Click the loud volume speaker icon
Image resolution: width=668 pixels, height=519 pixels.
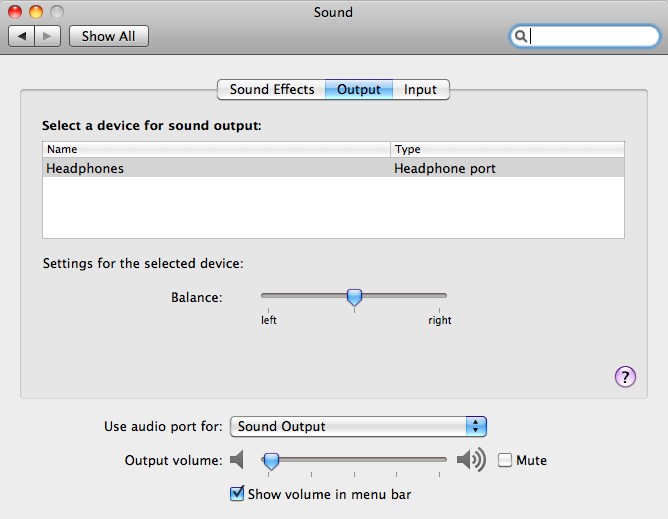(x=470, y=460)
